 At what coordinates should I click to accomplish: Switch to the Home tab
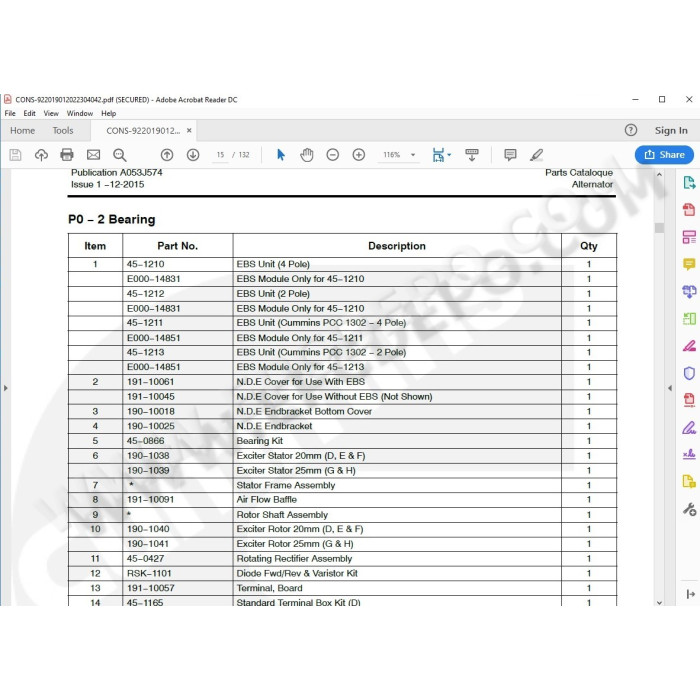point(22,130)
